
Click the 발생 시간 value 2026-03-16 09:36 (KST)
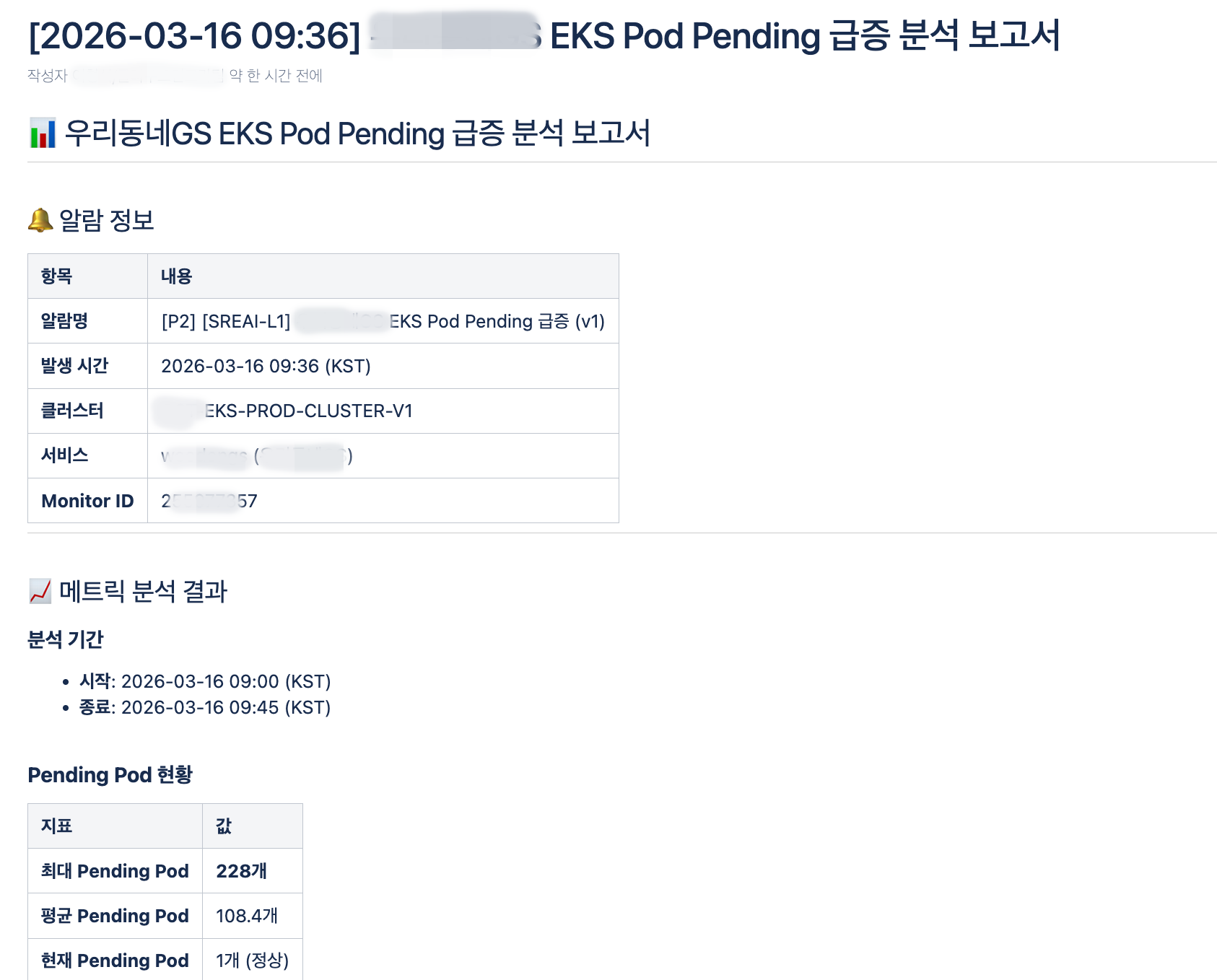[266, 367]
